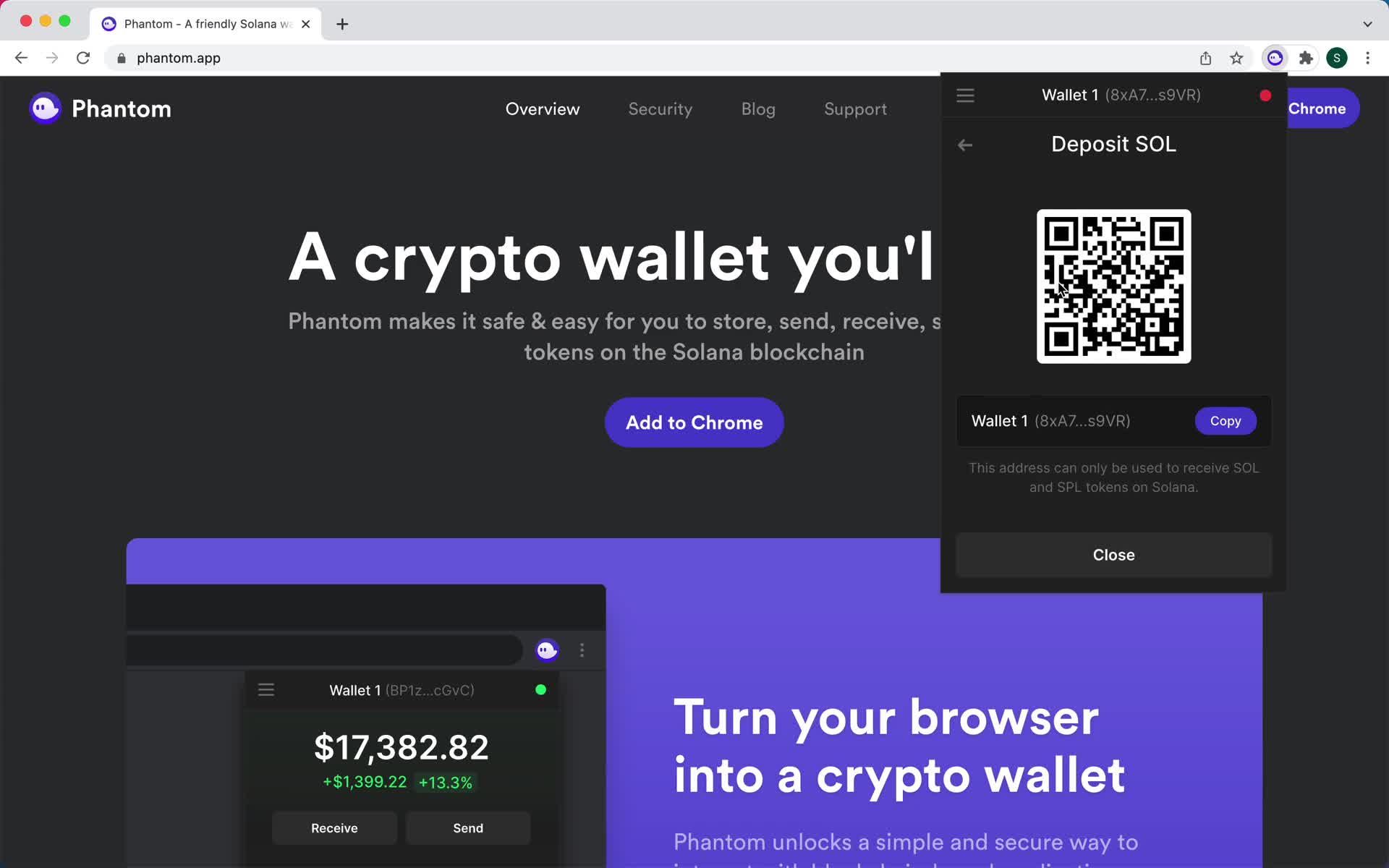Click the Chrome profile avatar icon

[x=1337, y=57]
